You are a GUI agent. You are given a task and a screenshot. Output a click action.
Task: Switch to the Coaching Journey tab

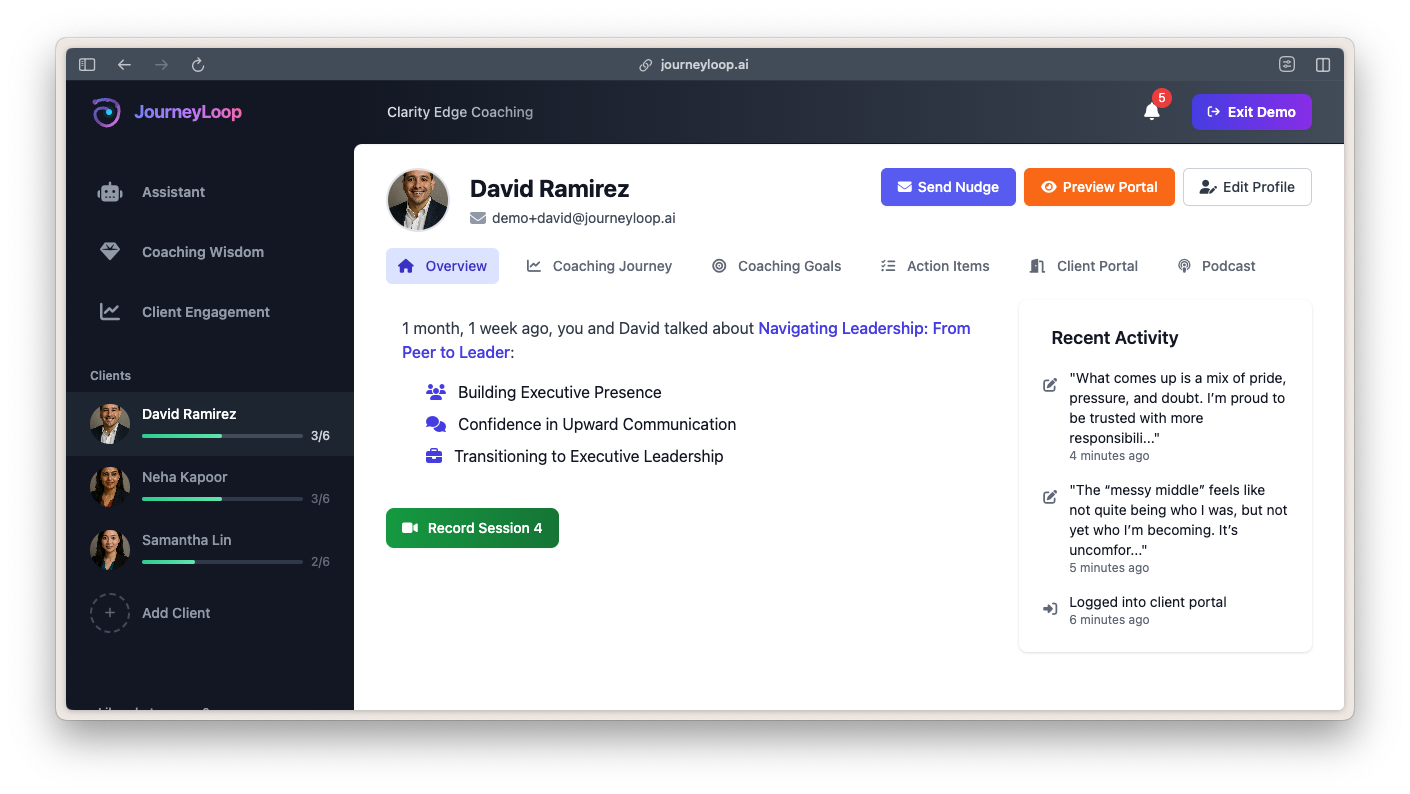coord(599,266)
